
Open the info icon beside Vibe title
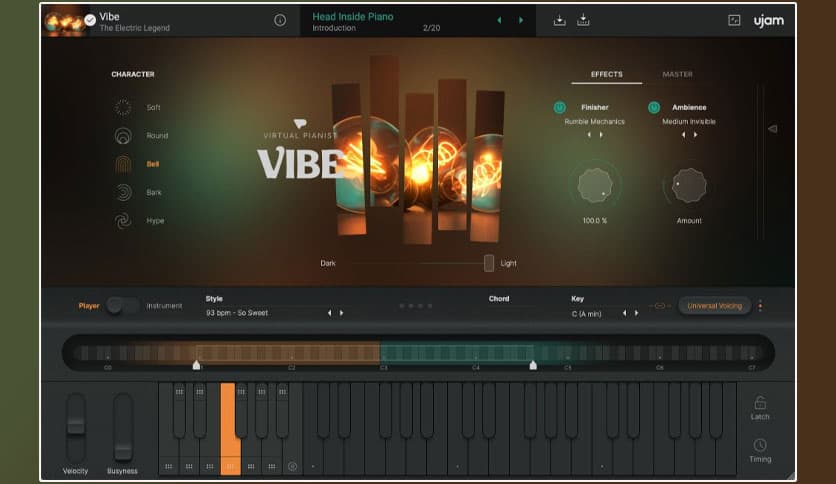coord(280,20)
